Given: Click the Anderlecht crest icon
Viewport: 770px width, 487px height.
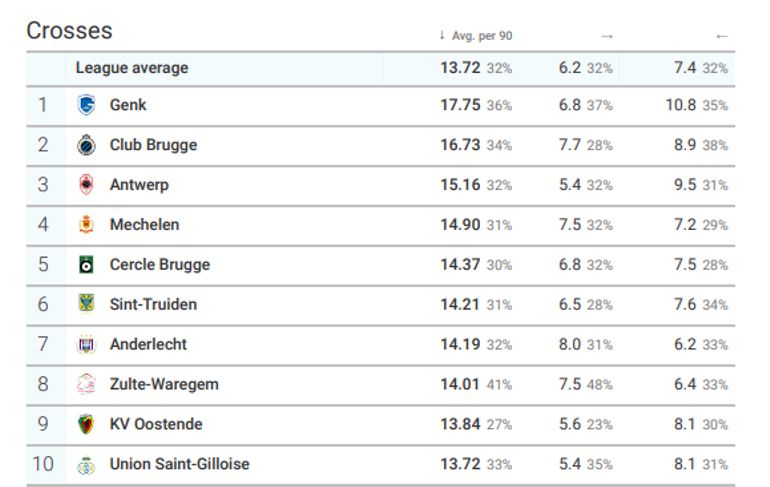Looking at the screenshot, I should (86, 344).
